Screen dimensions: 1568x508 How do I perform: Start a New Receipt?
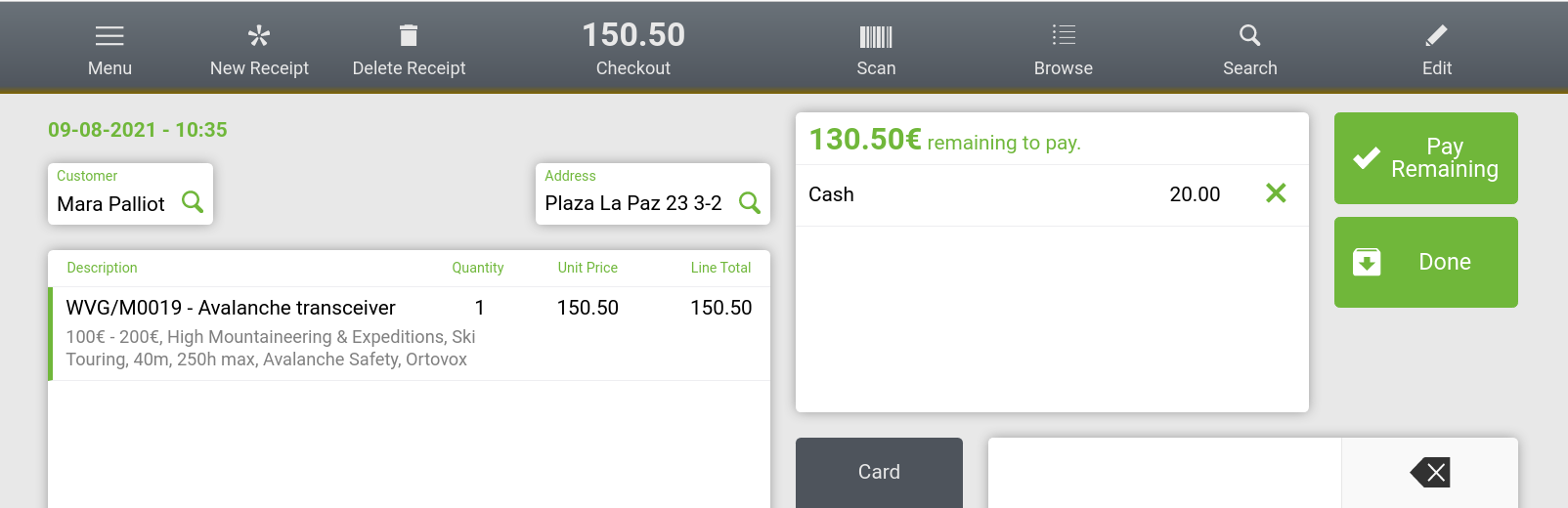tap(259, 48)
